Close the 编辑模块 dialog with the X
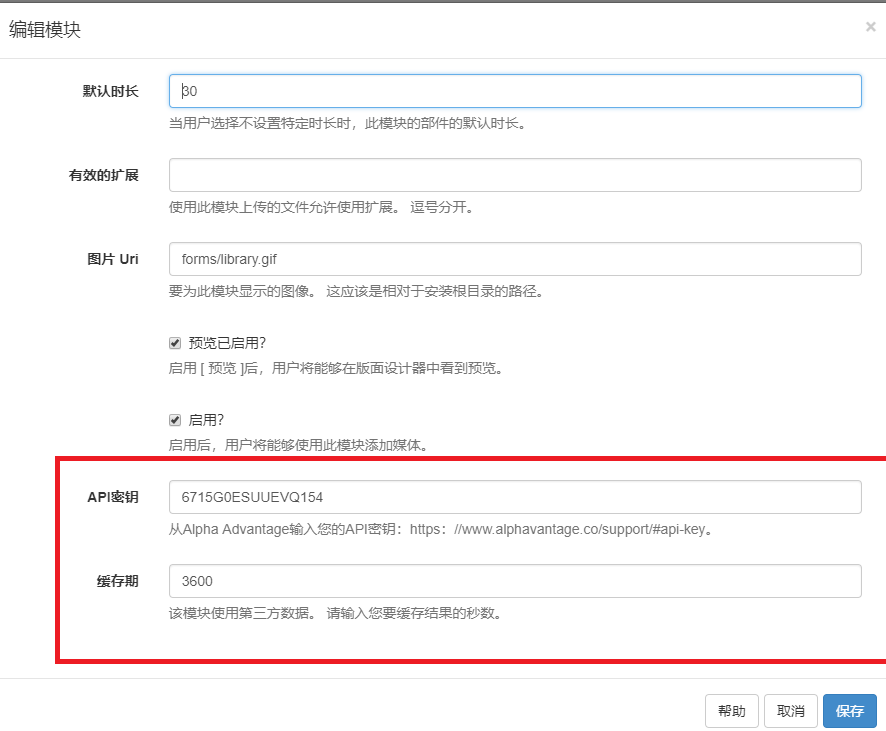This screenshot has width=886, height=731. [870, 27]
